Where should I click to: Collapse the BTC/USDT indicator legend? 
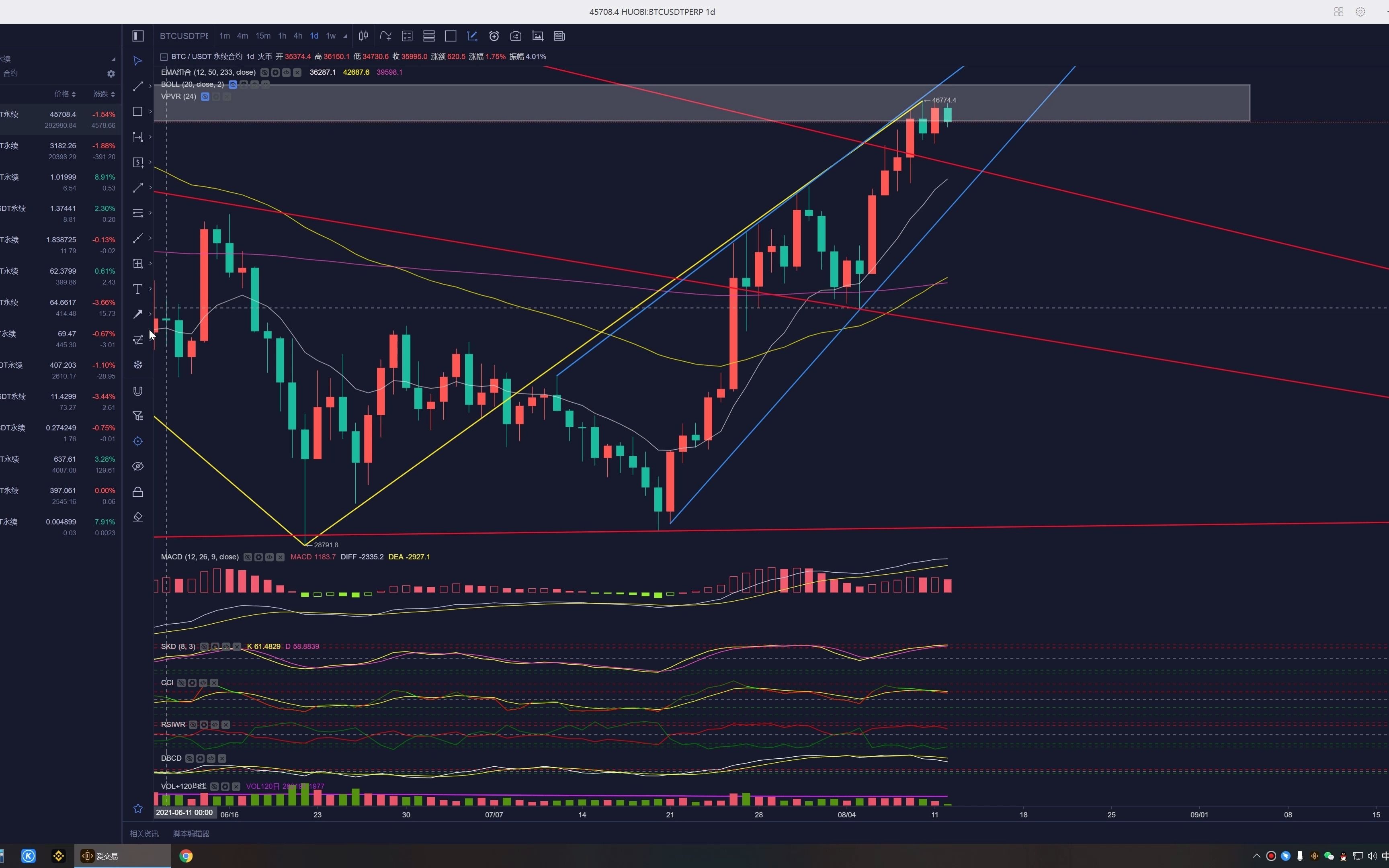[x=164, y=57]
